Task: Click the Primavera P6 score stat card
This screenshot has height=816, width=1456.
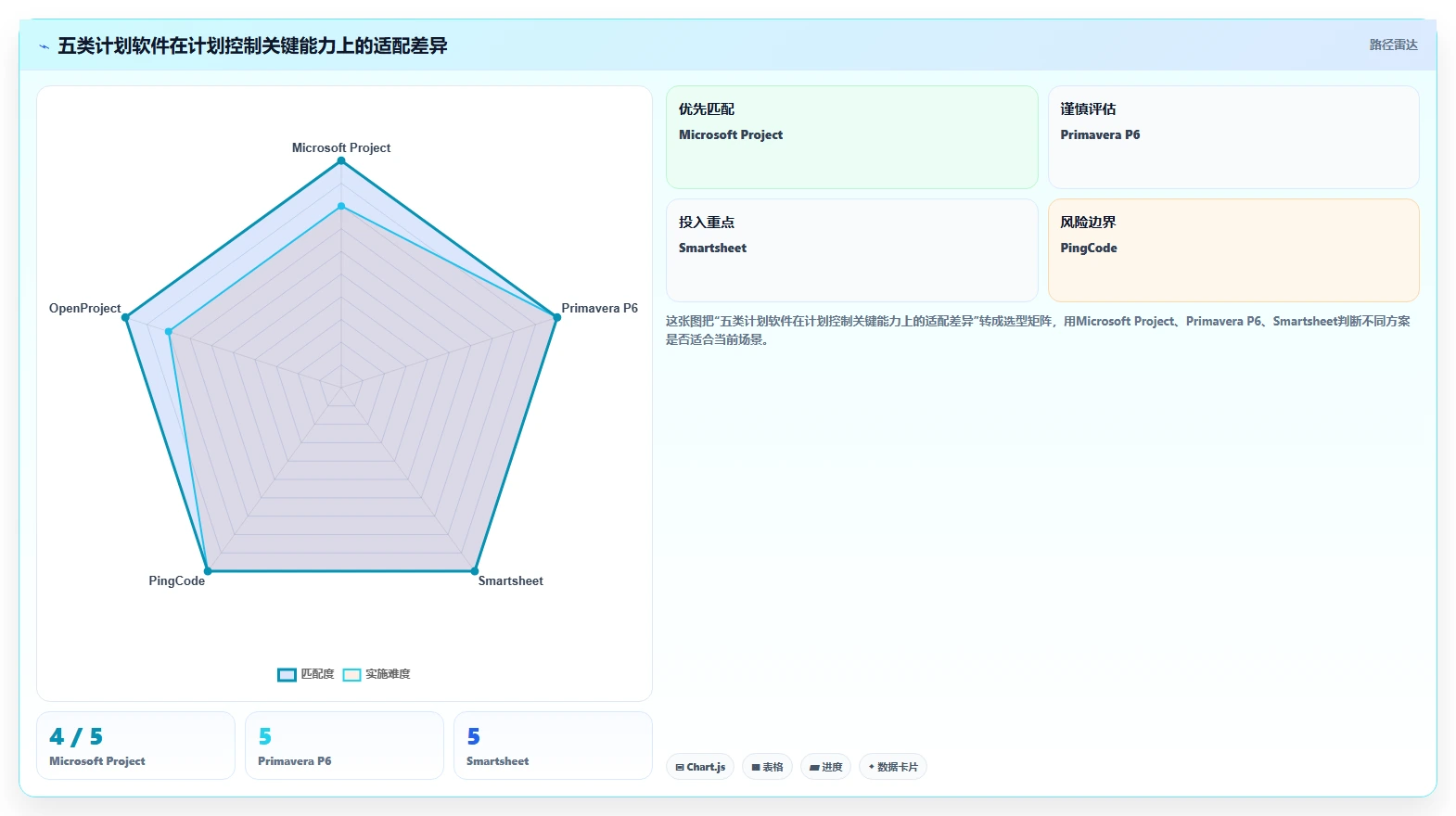Action: 344,746
